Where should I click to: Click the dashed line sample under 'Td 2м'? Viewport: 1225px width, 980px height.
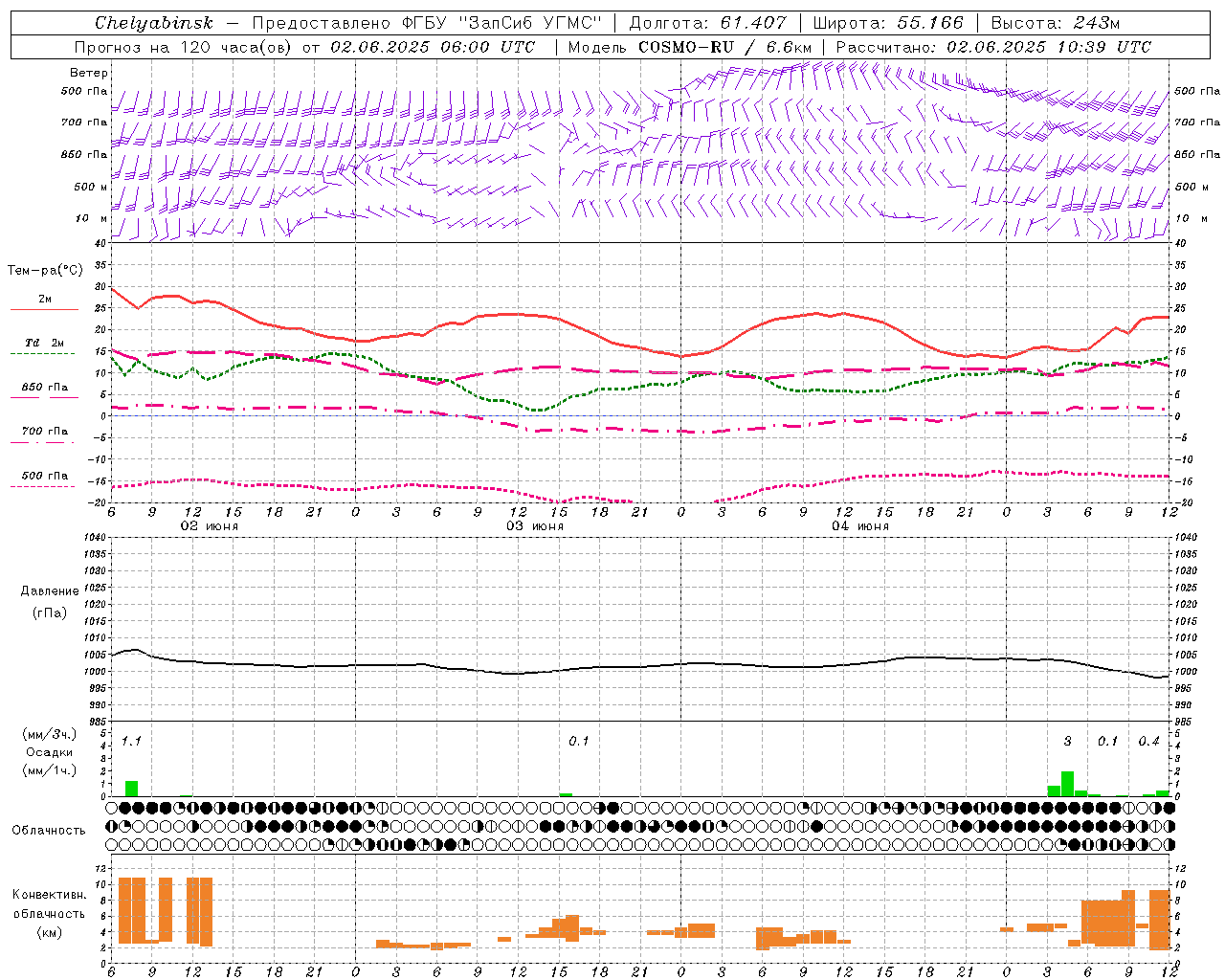43,353
